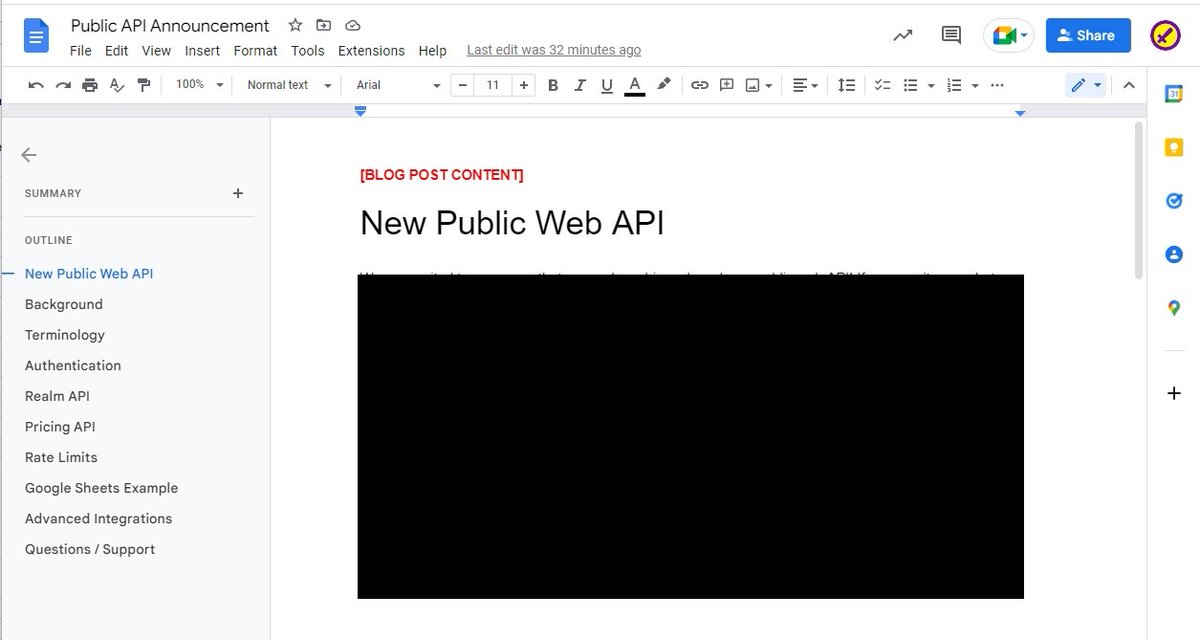This screenshot has height=640, width=1200.
Task: Open the comment history icon
Action: (951, 35)
